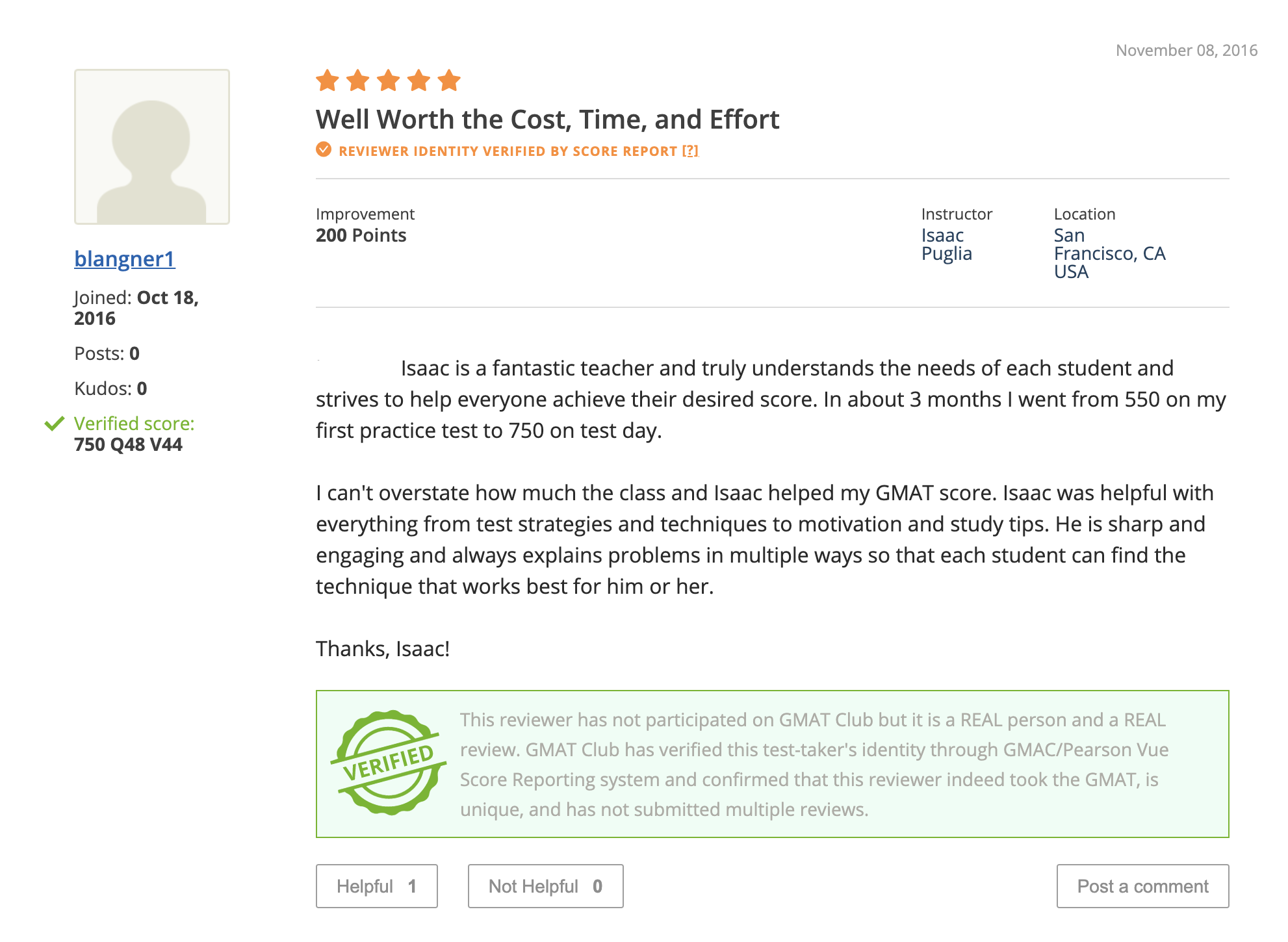Click the November 08, 2016 date

pyautogui.click(x=1186, y=51)
